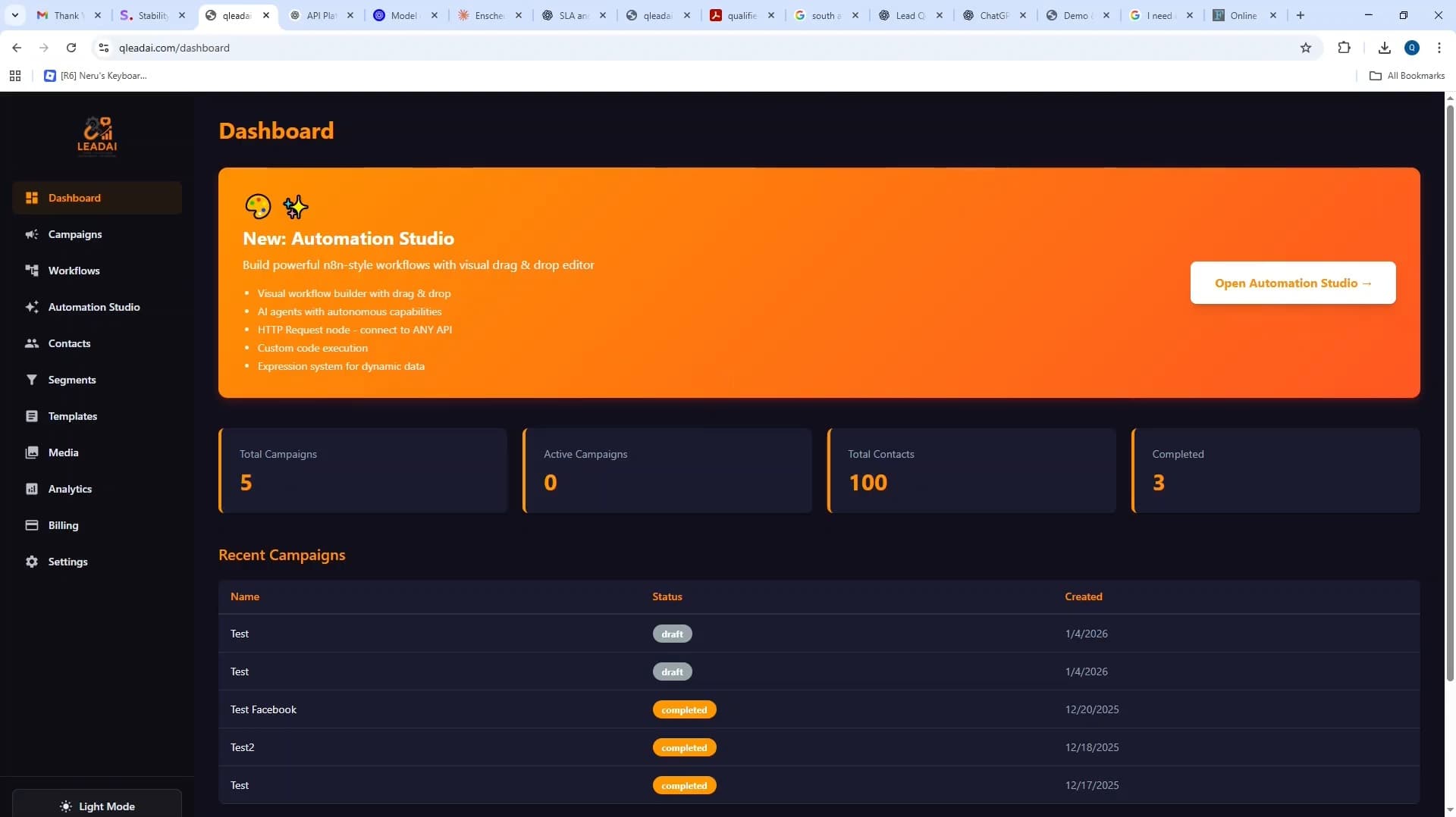Open the Test Facebook campaign row
The height and width of the screenshot is (817, 1456).
coord(263,709)
